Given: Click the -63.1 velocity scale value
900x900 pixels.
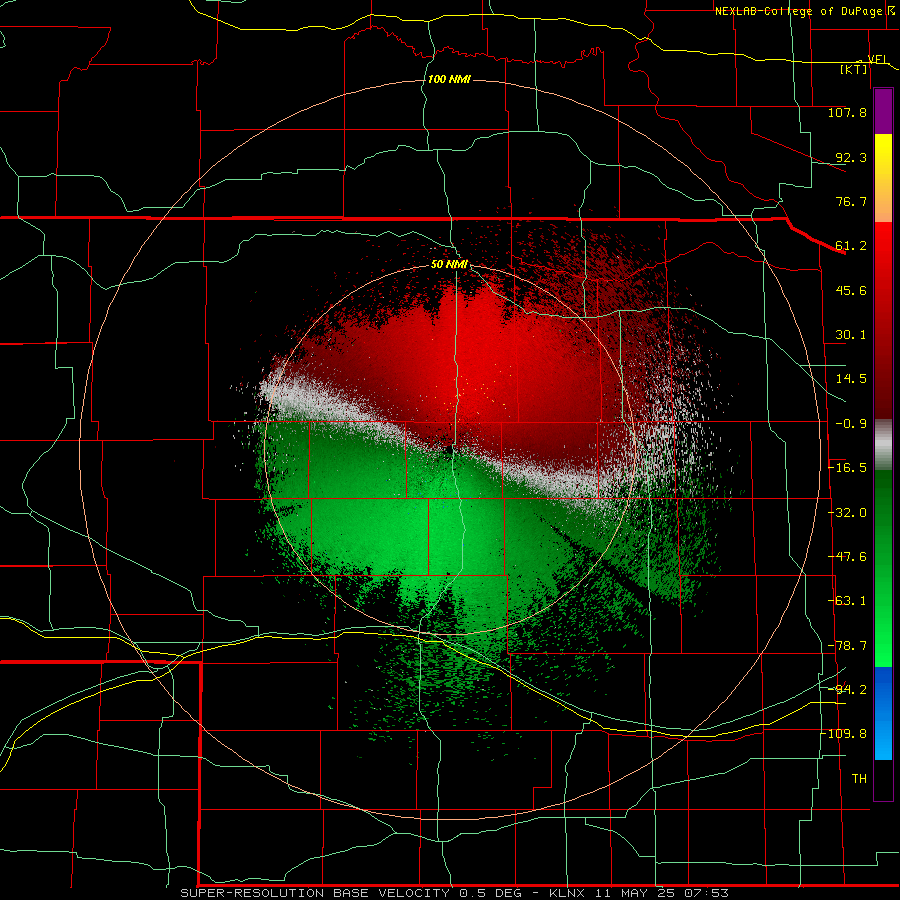Looking at the screenshot, I should 847,601.
